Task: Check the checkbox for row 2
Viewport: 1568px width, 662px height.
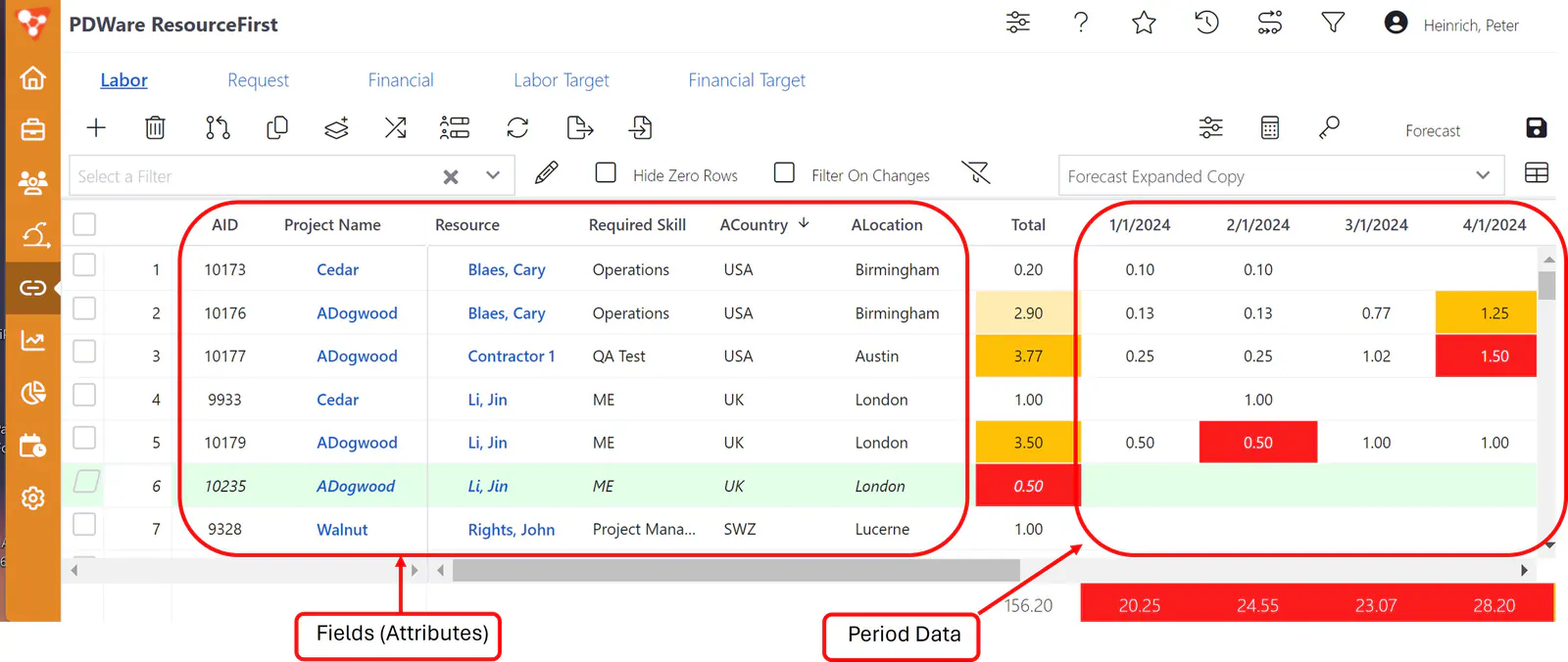Action: 84,308
